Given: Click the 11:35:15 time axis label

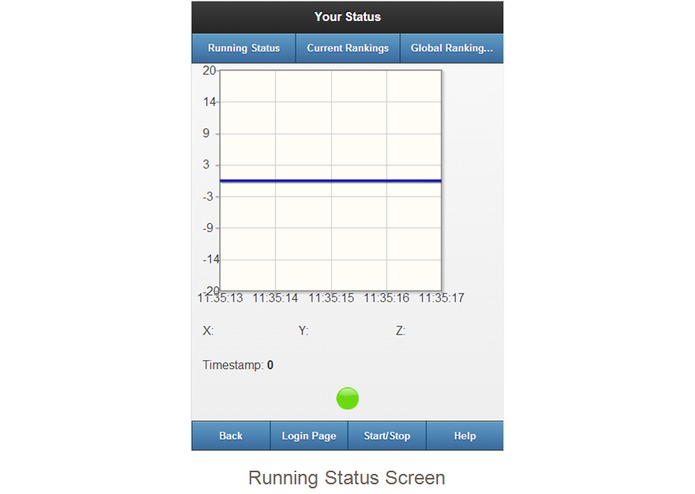Looking at the screenshot, I should 331,298.
